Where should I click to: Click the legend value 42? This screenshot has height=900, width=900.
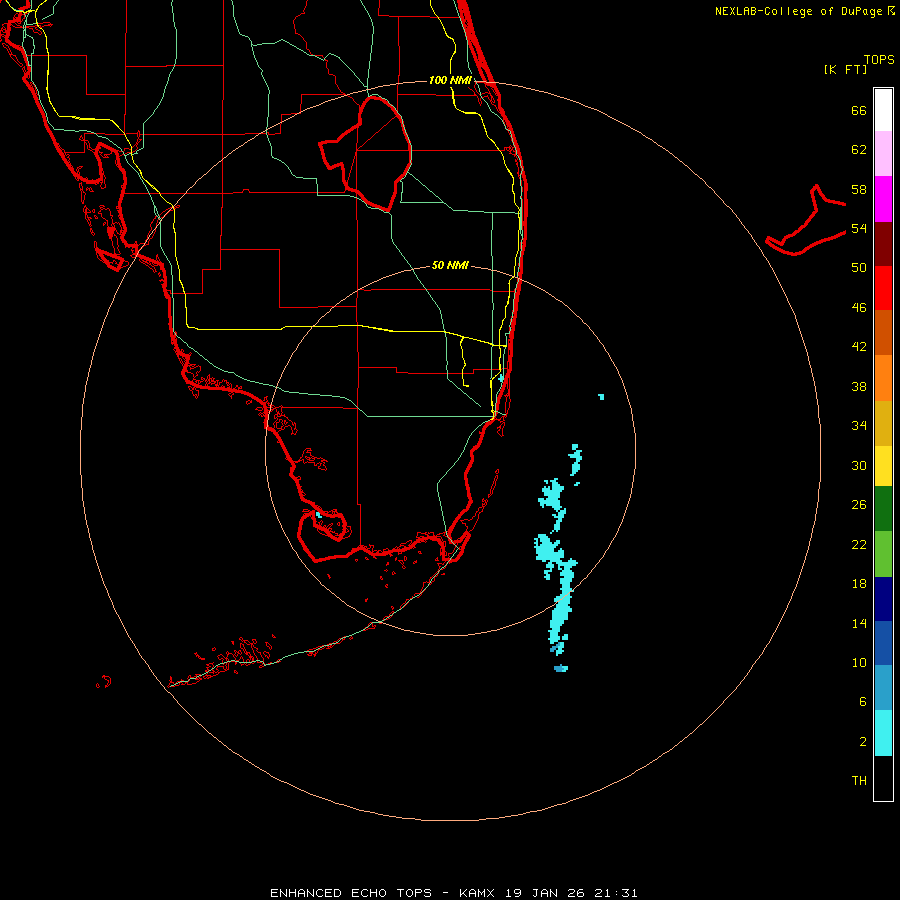859,347
